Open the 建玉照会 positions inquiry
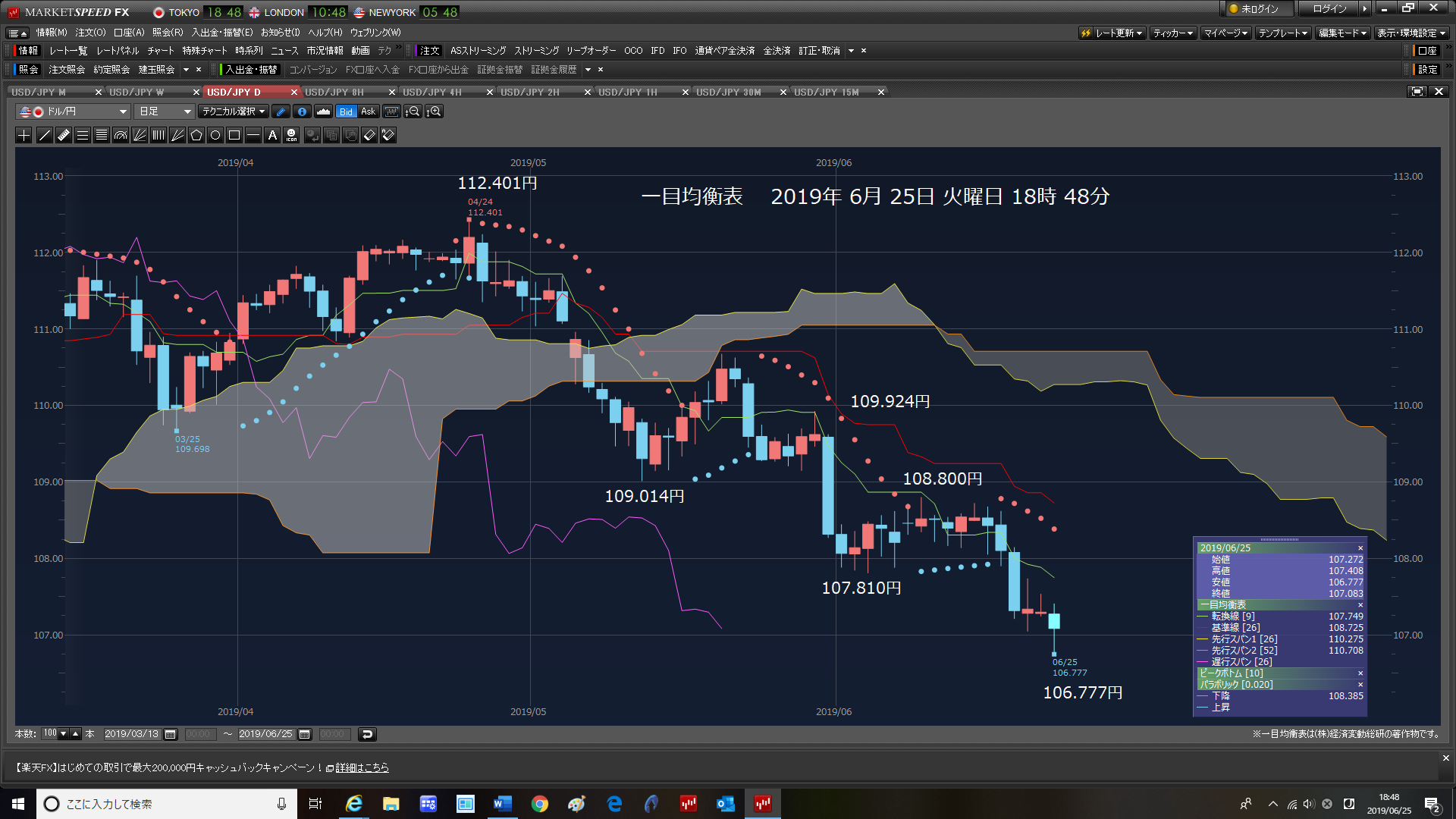Screen dimensions: 1456x819 pyautogui.click(x=156, y=70)
